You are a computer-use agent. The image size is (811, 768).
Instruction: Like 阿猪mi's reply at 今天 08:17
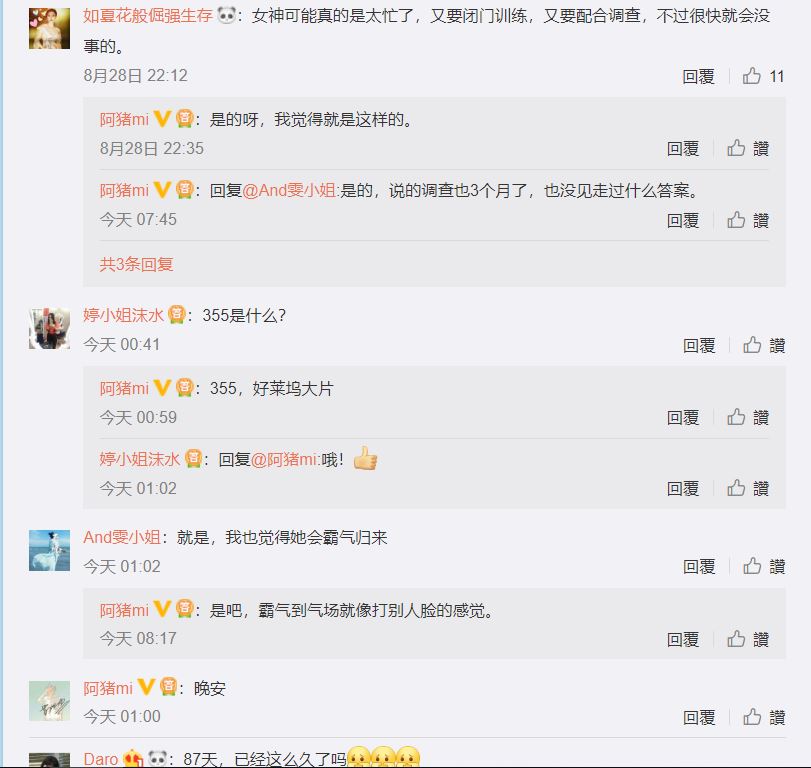(x=748, y=640)
